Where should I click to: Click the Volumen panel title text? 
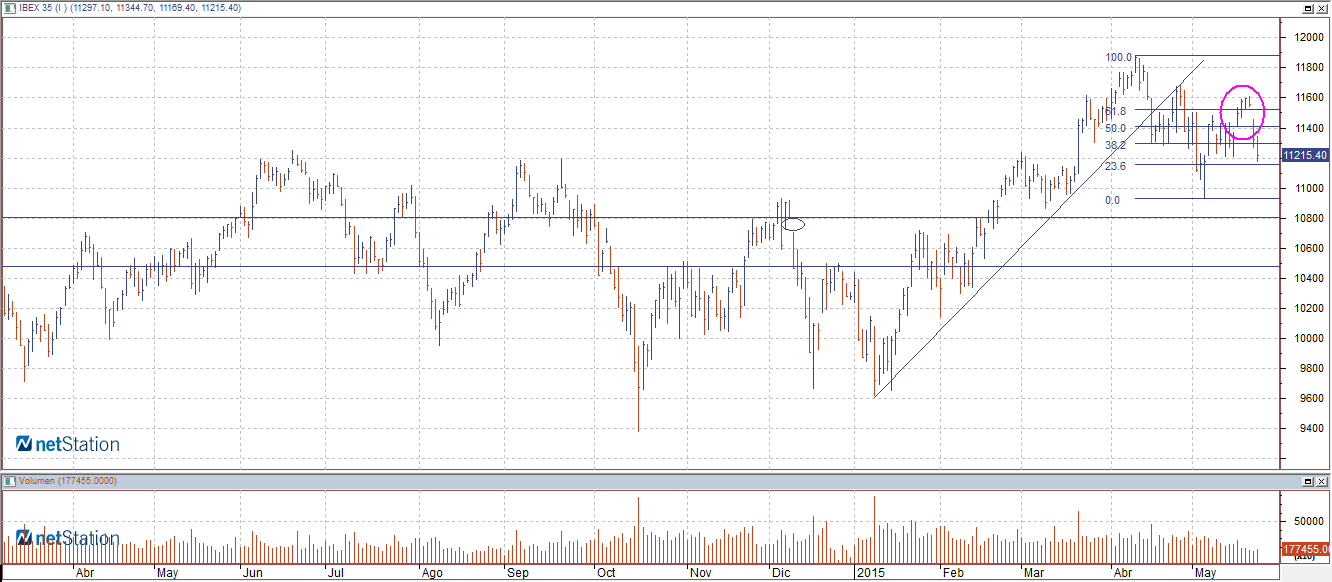tap(62, 481)
